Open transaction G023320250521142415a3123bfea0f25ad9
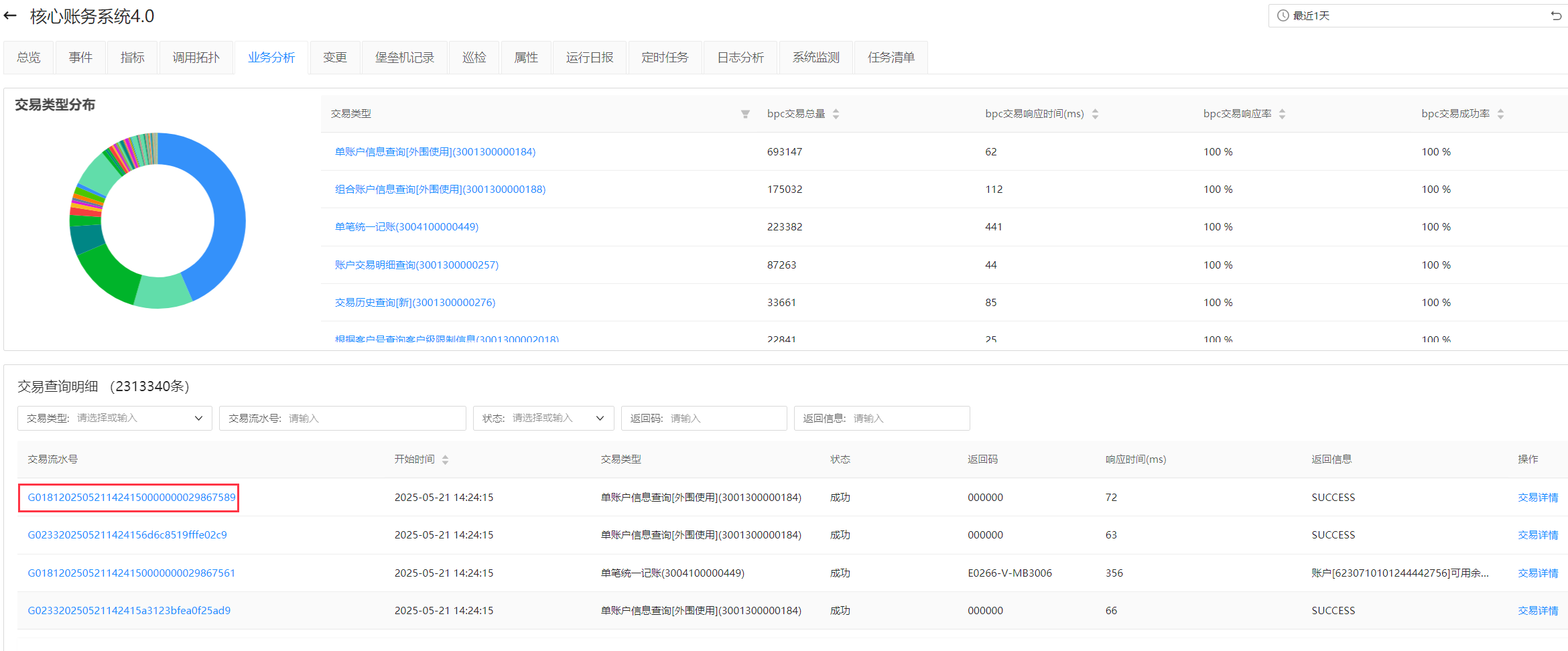 tap(129, 611)
